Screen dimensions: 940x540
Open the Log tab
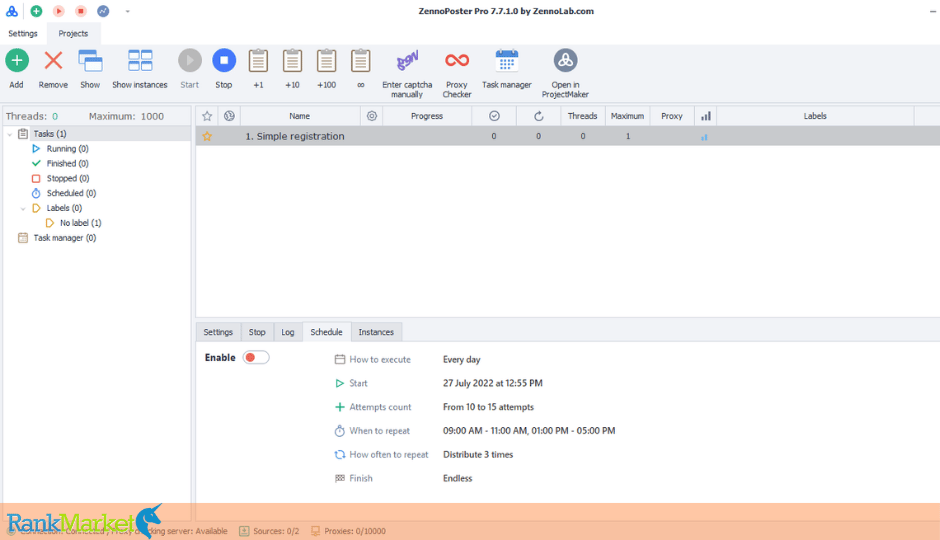coord(288,332)
